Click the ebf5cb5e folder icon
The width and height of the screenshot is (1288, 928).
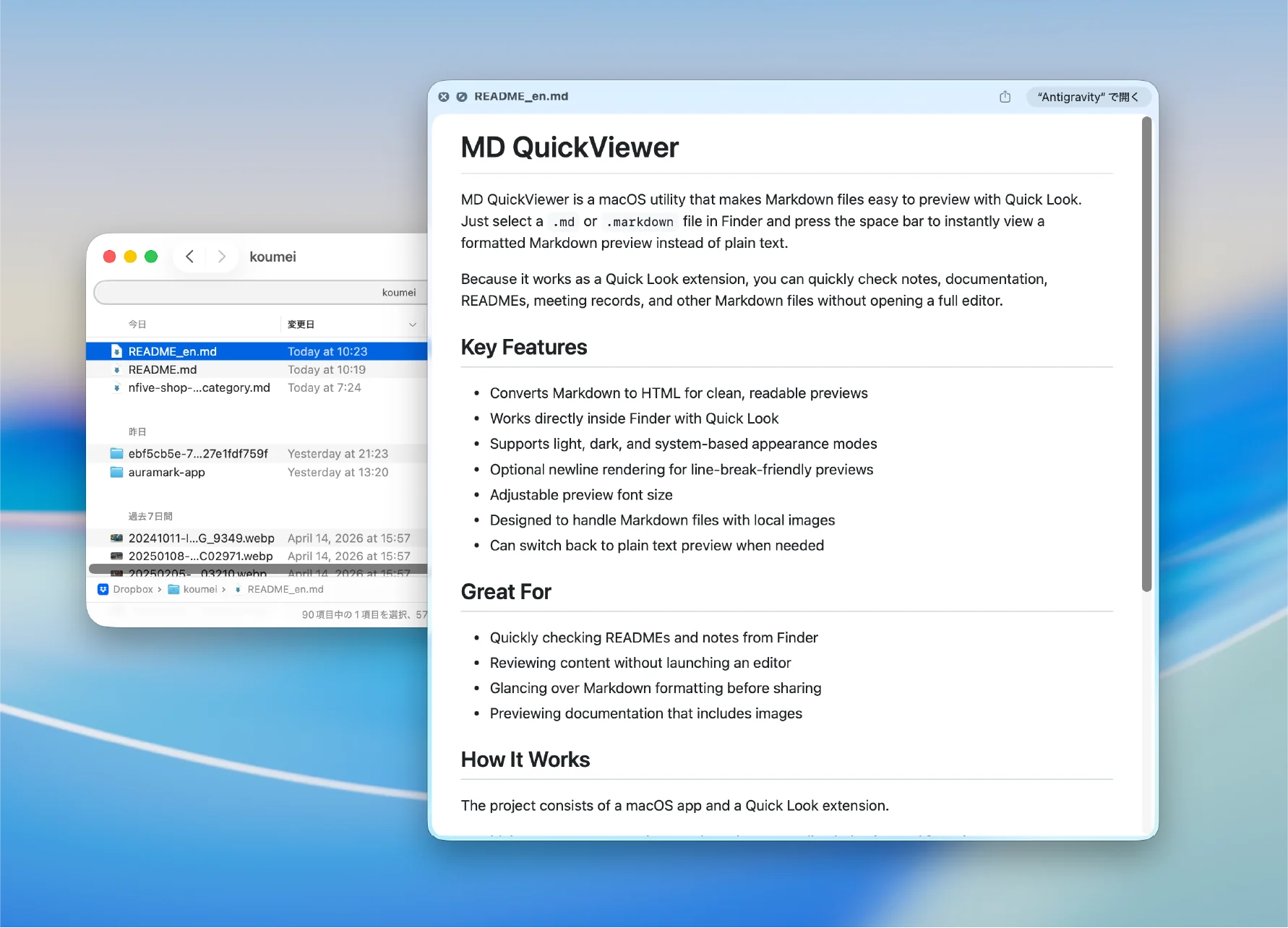(x=116, y=454)
